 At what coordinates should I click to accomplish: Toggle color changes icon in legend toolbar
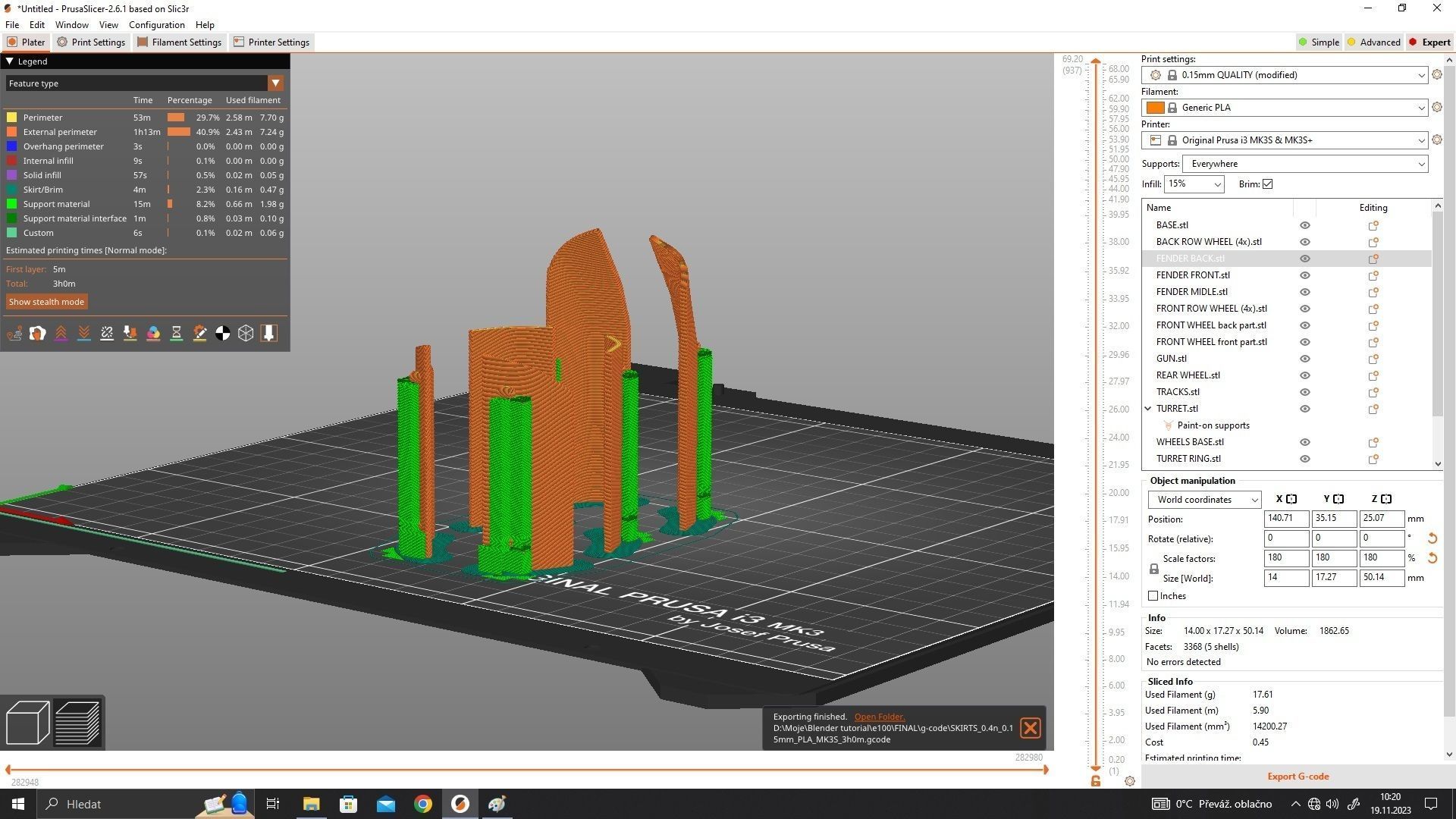pos(153,334)
